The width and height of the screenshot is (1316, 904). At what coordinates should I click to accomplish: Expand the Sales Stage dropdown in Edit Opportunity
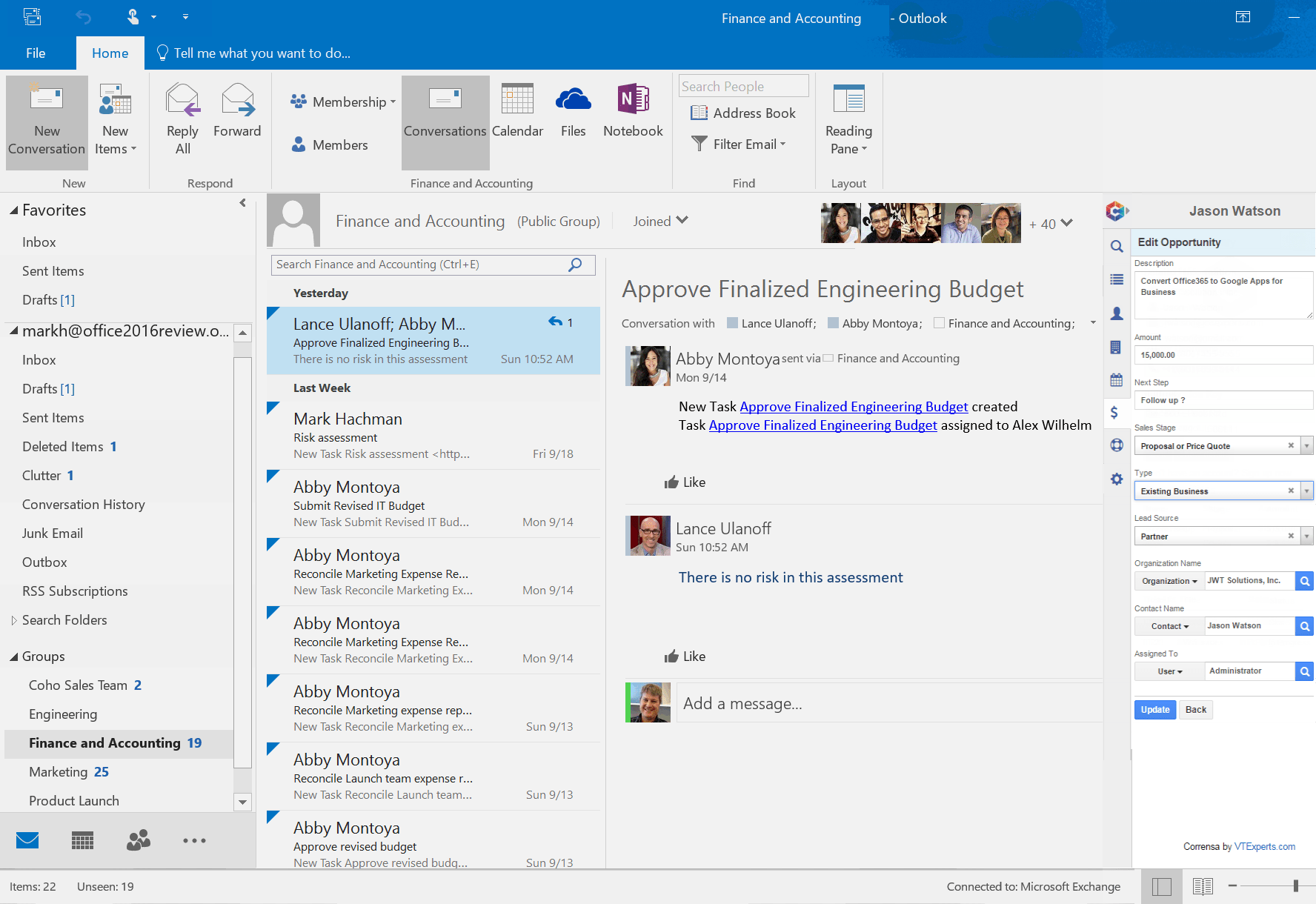pyautogui.click(x=1306, y=445)
